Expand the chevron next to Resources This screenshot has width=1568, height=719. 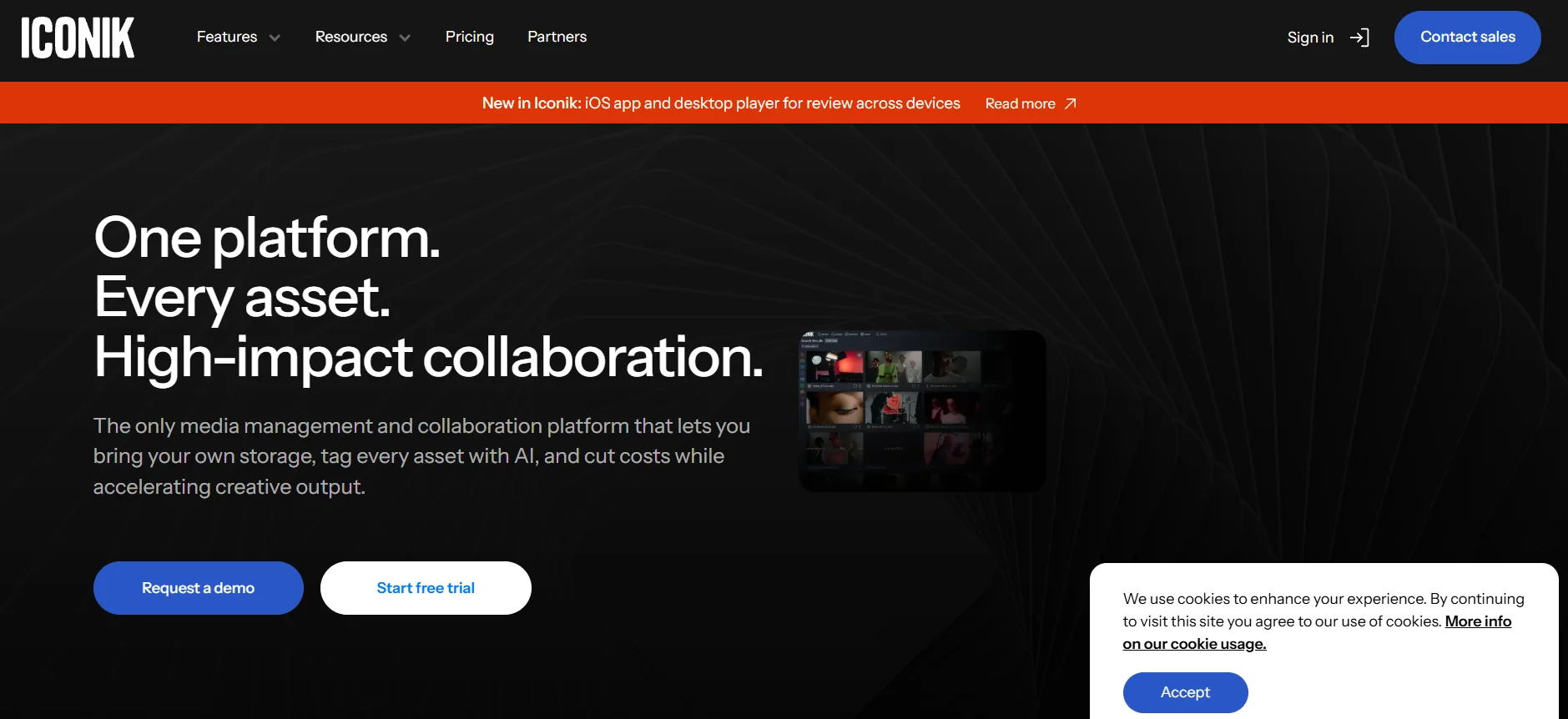click(x=405, y=38)
